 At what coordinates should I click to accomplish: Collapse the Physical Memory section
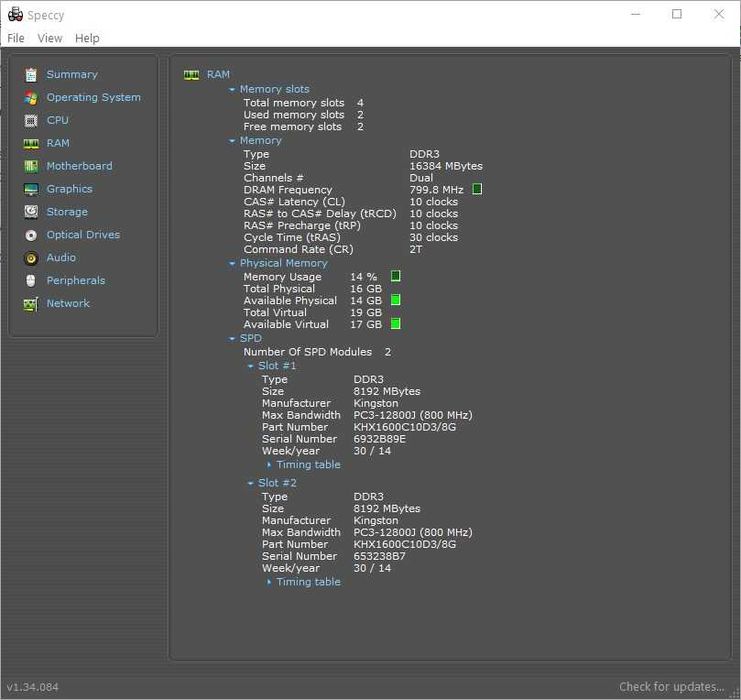click(x=232, y=263)
